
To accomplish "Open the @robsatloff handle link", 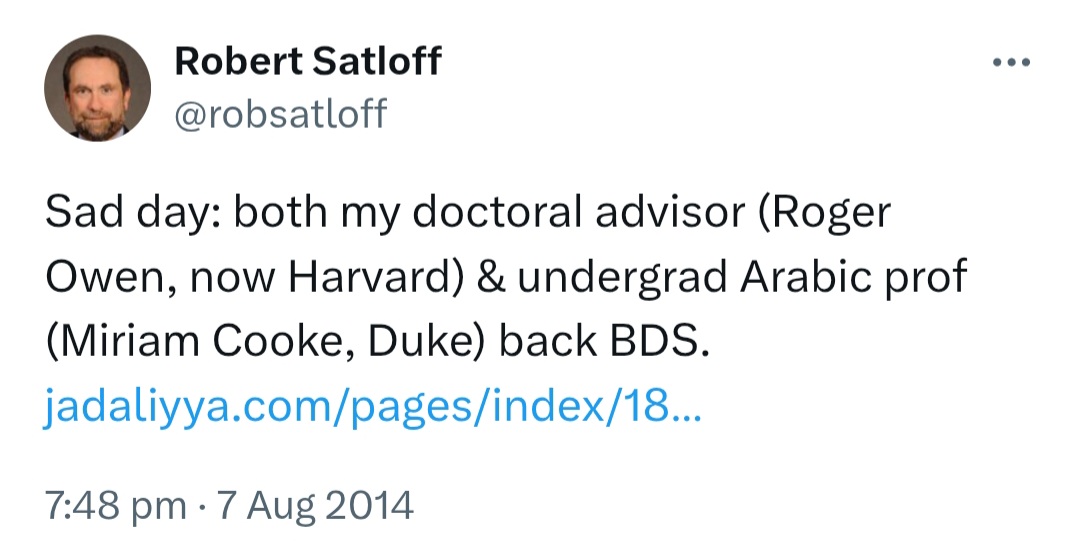I will (x=280, y=113).
